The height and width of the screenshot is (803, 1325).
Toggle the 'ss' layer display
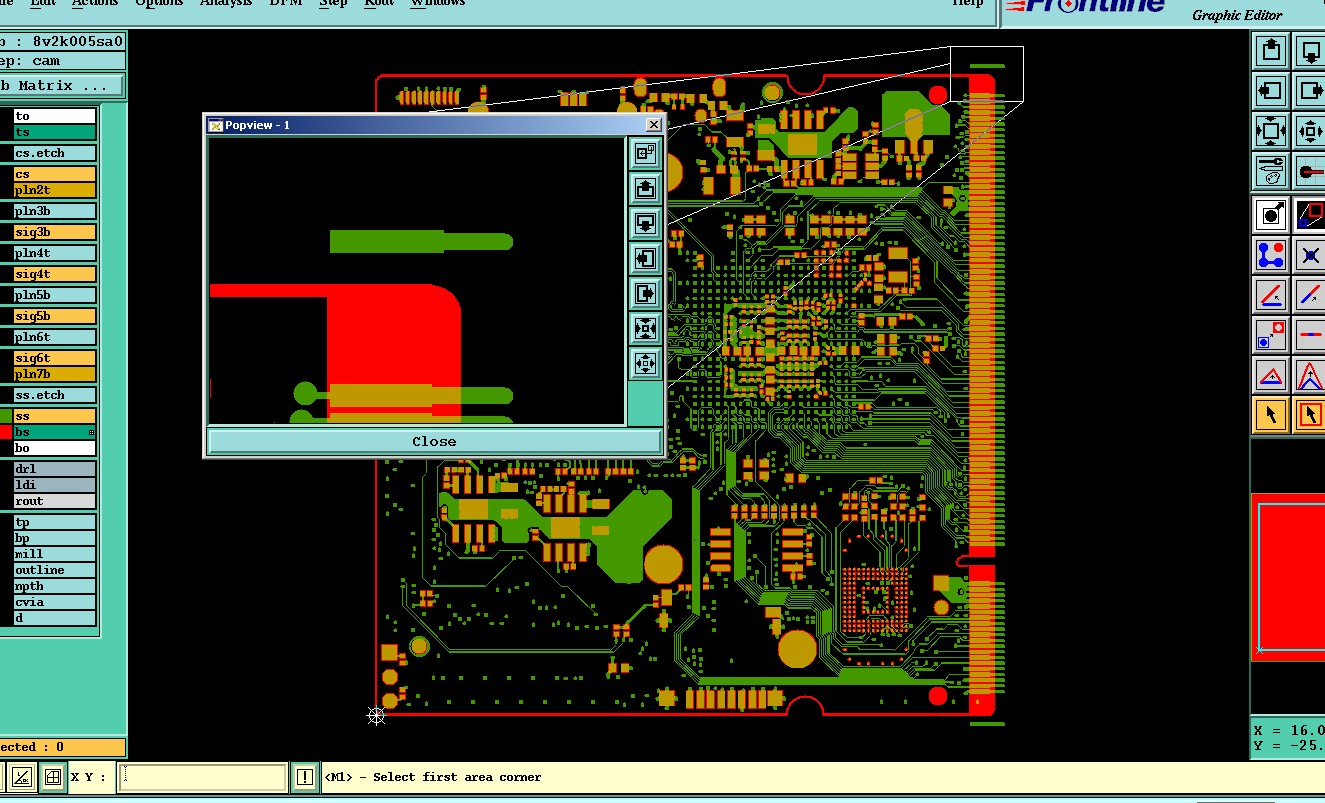point(54,416)
